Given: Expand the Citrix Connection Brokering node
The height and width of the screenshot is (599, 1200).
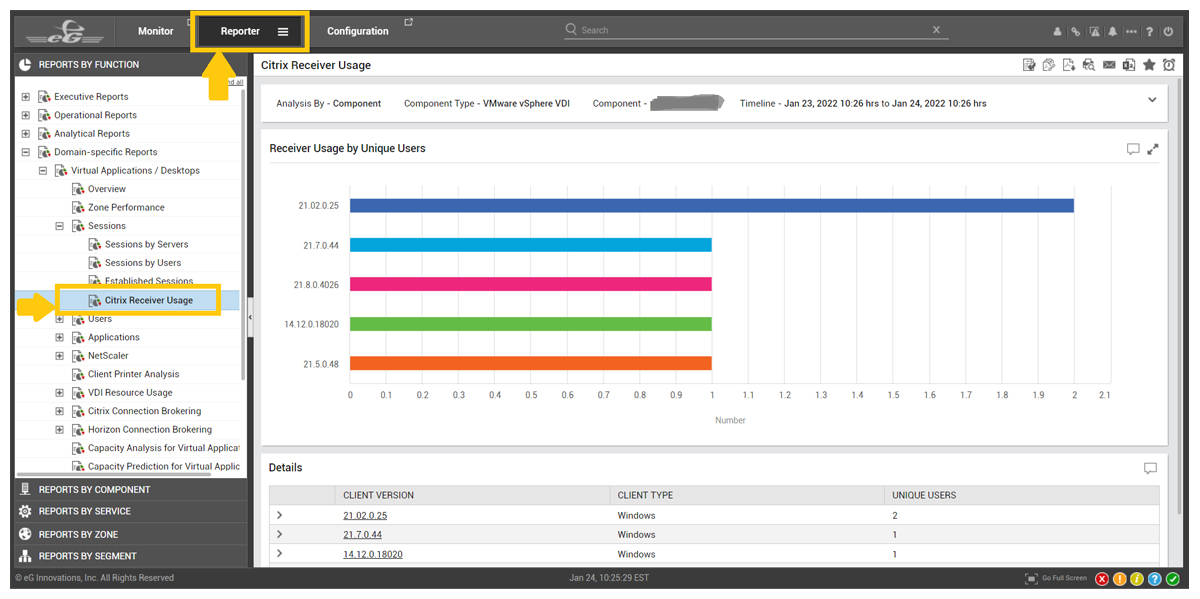Looking at the screenshot, I should pos(60,411).
